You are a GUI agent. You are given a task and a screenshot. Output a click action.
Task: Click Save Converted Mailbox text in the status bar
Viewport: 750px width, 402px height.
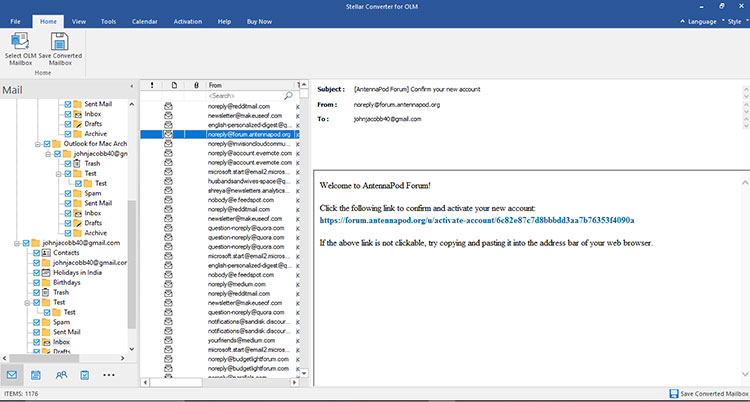click(713, 394)
